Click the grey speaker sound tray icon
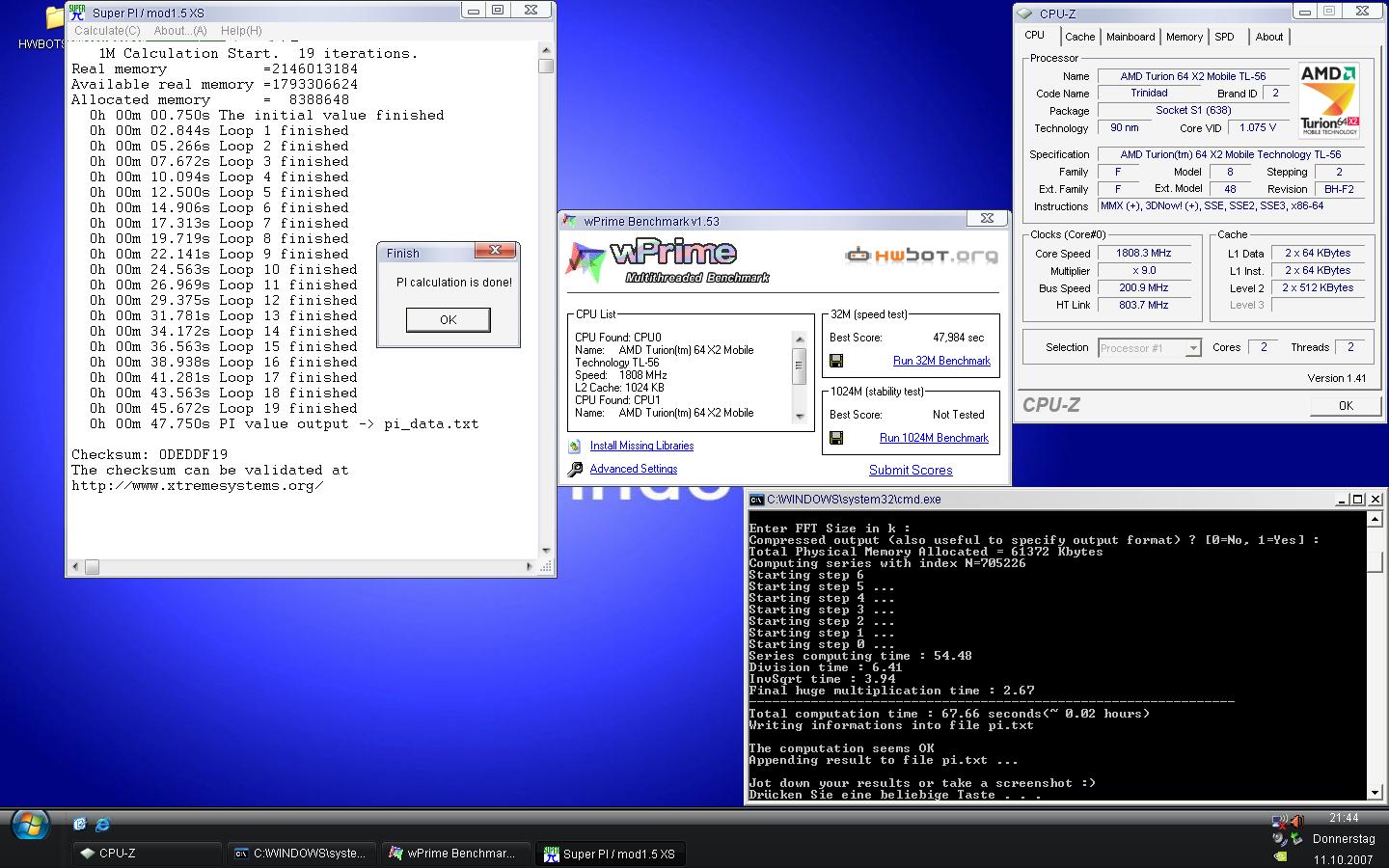The width and height of the screenshot is (1389, 868). (x=1280, y=839)
